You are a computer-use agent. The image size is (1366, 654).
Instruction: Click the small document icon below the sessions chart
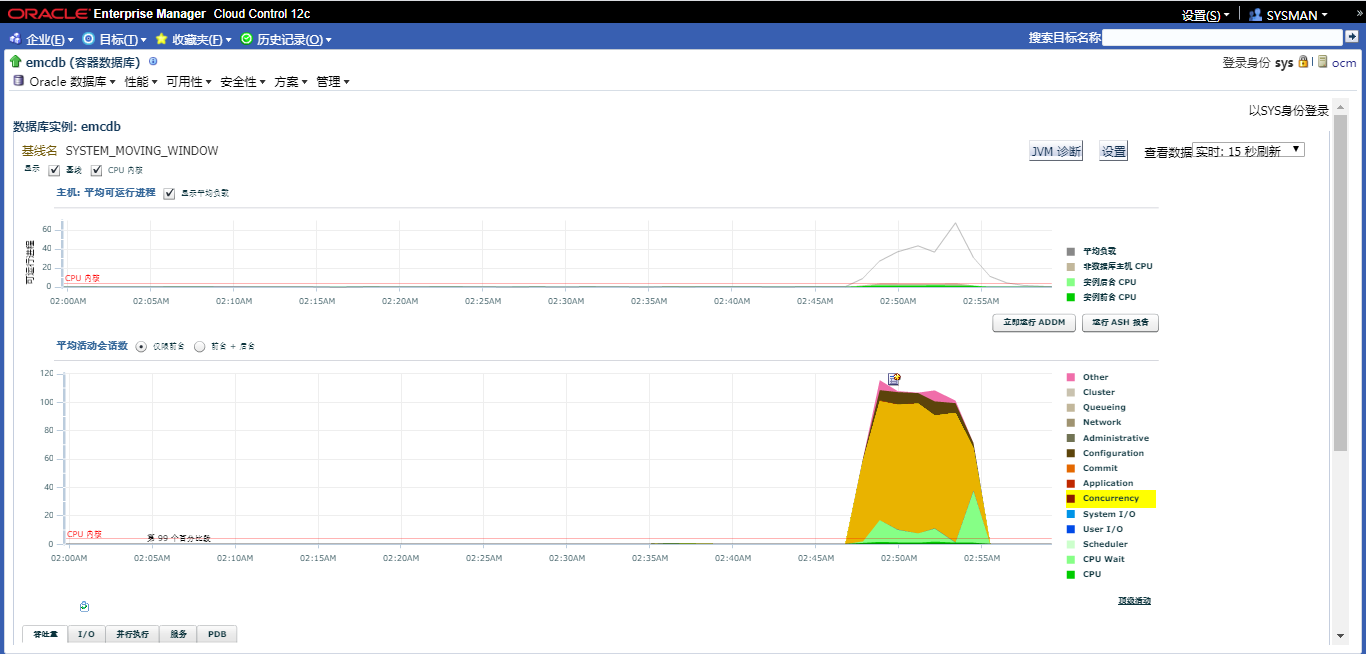tap(84, 606)
